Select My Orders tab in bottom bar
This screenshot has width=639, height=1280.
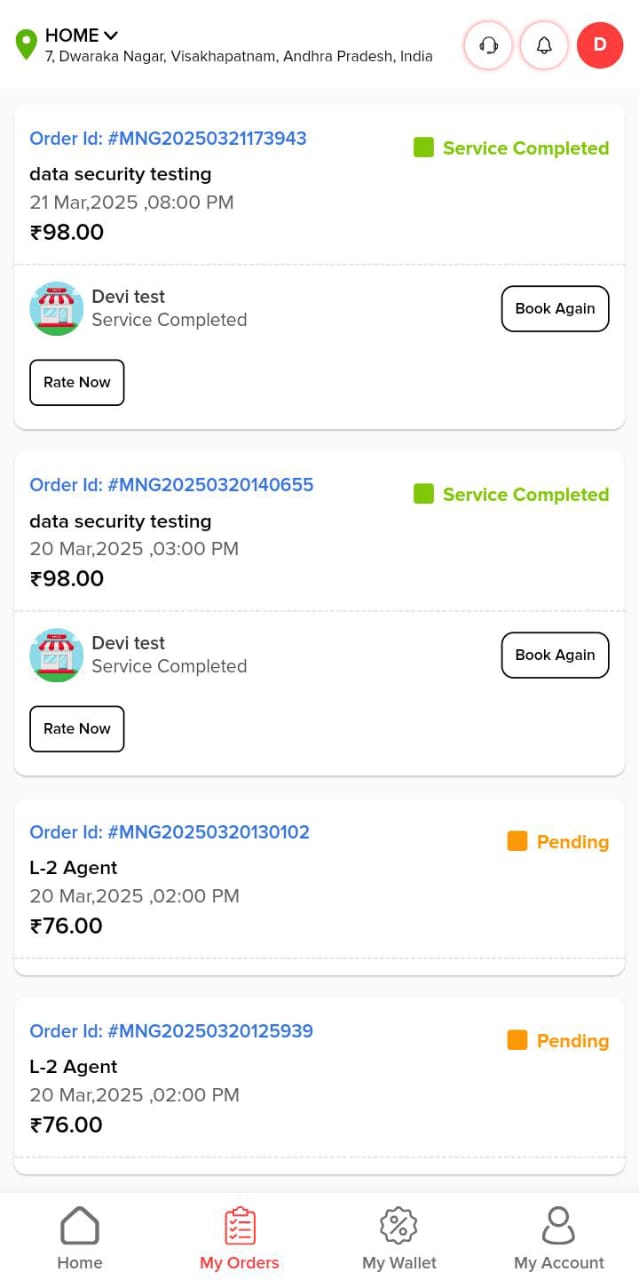(240, 1237)
